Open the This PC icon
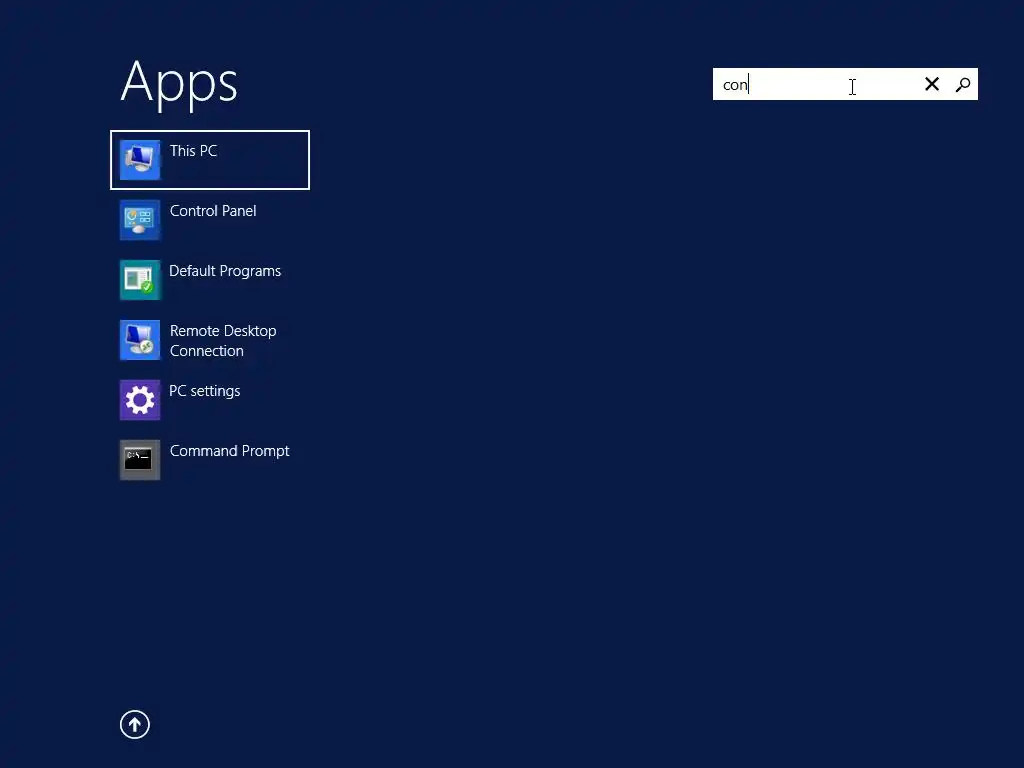1024x768 pixels. (x=140, y=159)
